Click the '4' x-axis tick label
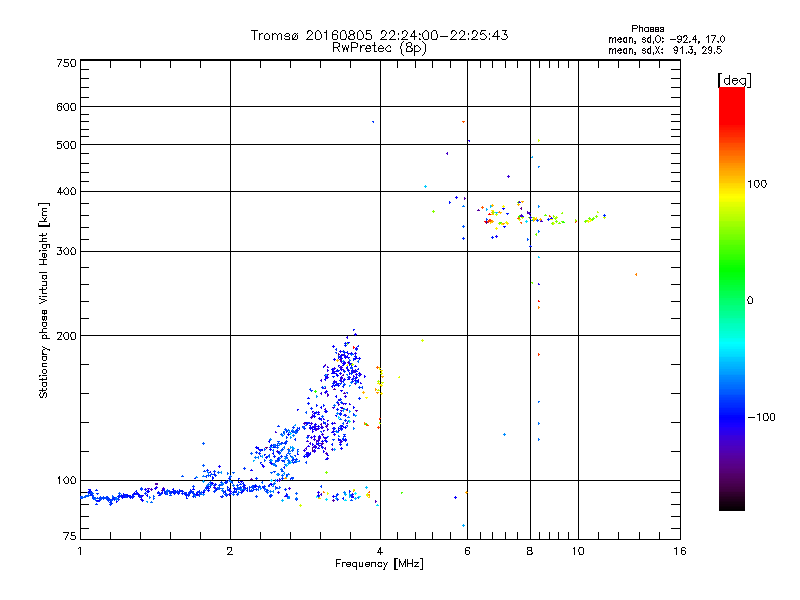This screenshot has height=600, width=800. point(380,551)
